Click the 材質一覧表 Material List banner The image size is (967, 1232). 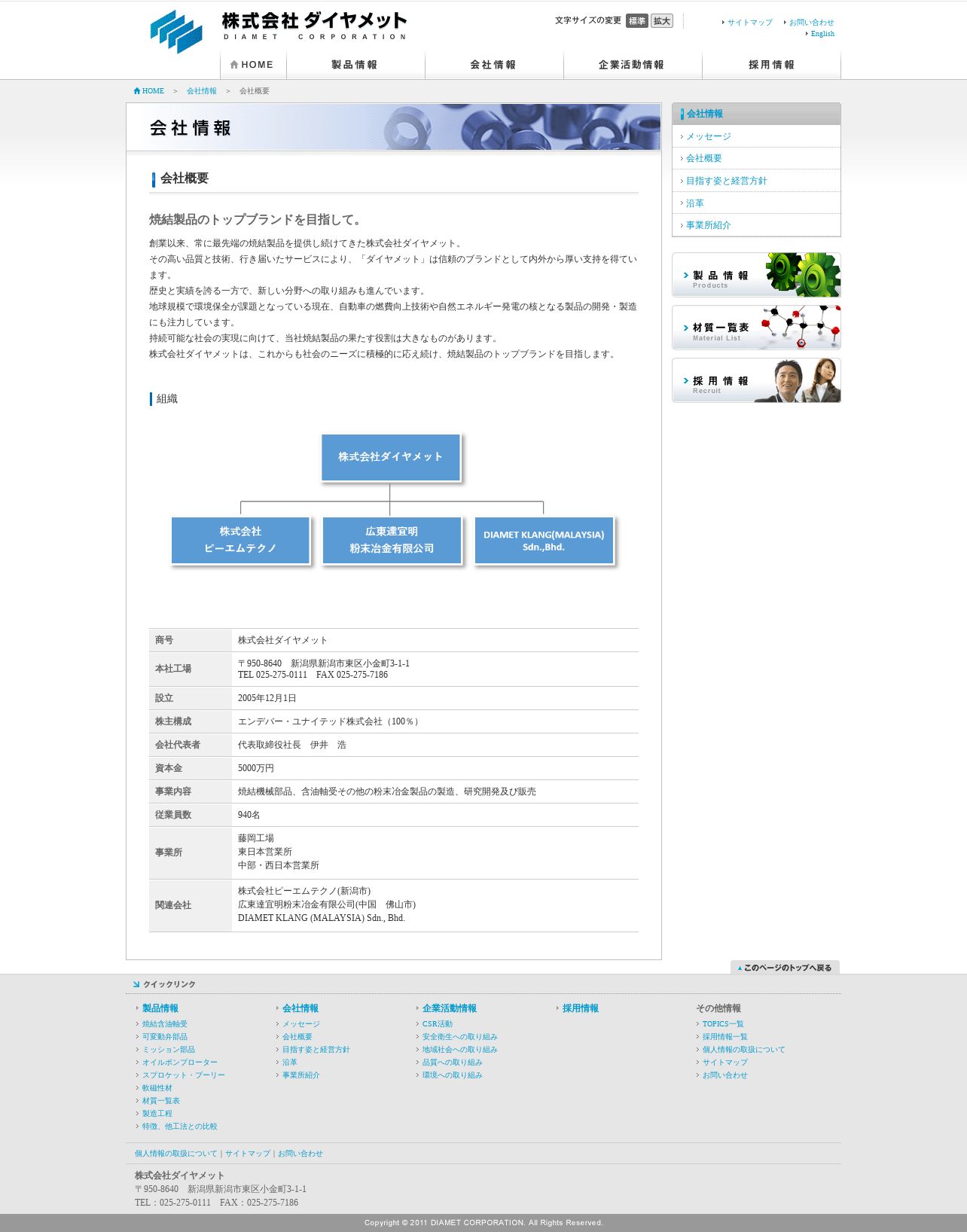(x=756, y=328)
